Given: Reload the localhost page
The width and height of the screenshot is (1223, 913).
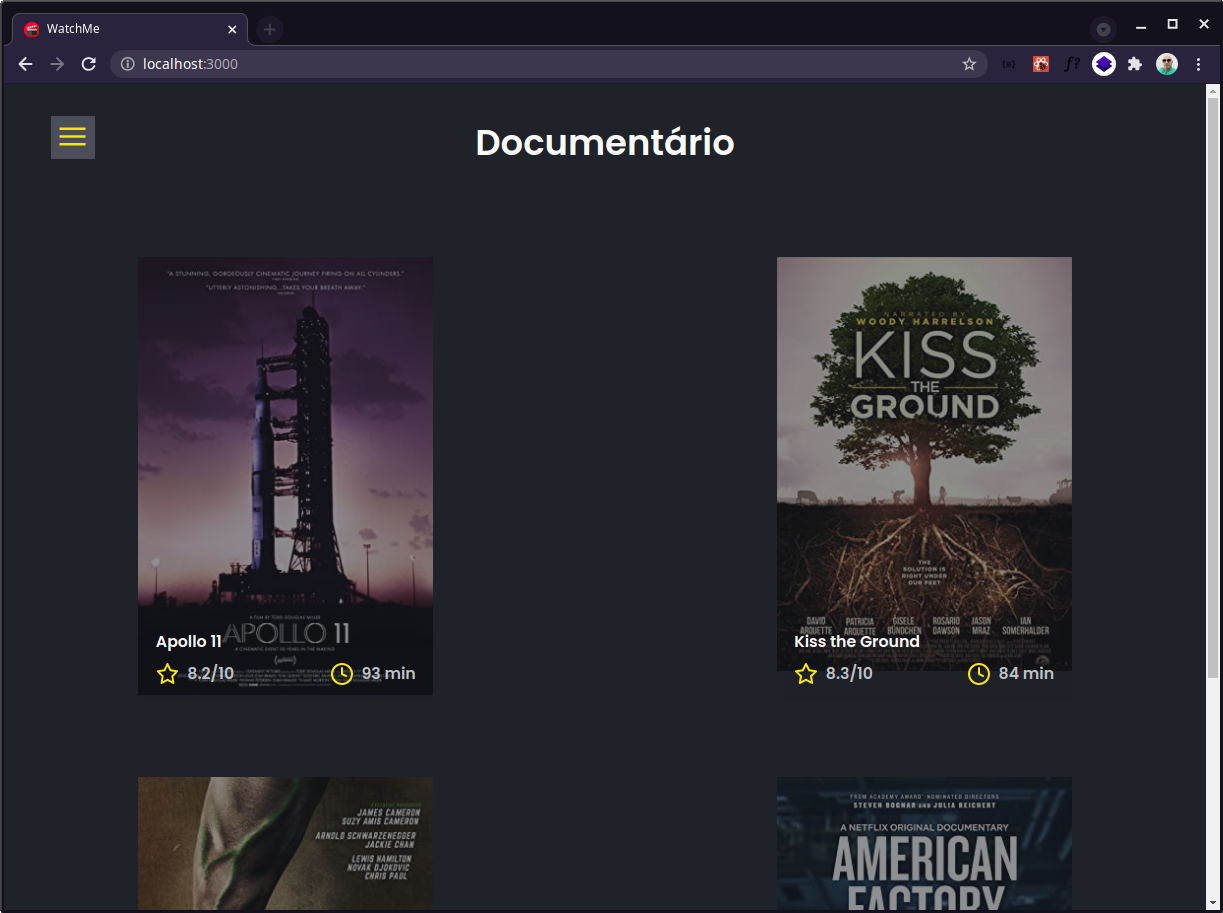Looking at the screenshot, I should (x=88, y=64).
